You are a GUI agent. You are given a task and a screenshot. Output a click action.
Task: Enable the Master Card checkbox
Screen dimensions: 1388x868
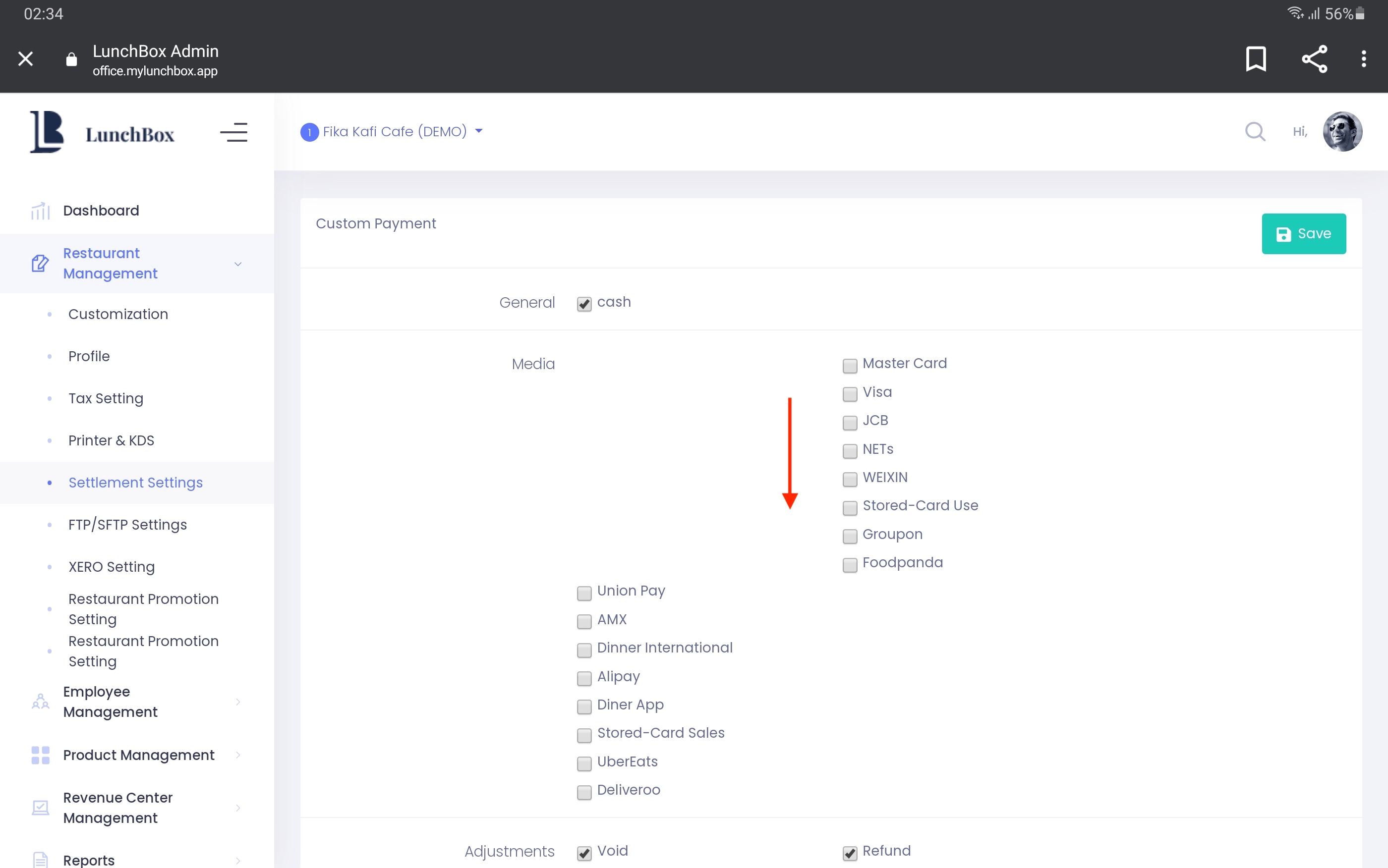pos(849,365)
